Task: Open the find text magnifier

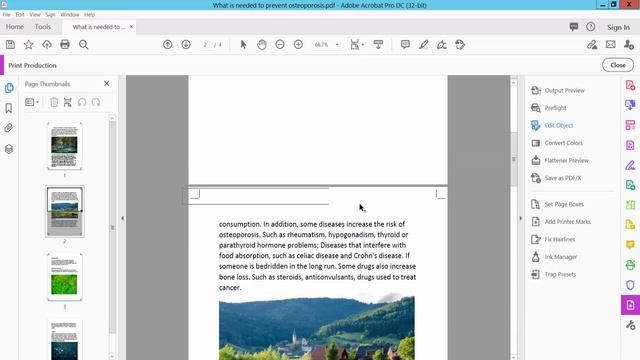Action: 83,44
